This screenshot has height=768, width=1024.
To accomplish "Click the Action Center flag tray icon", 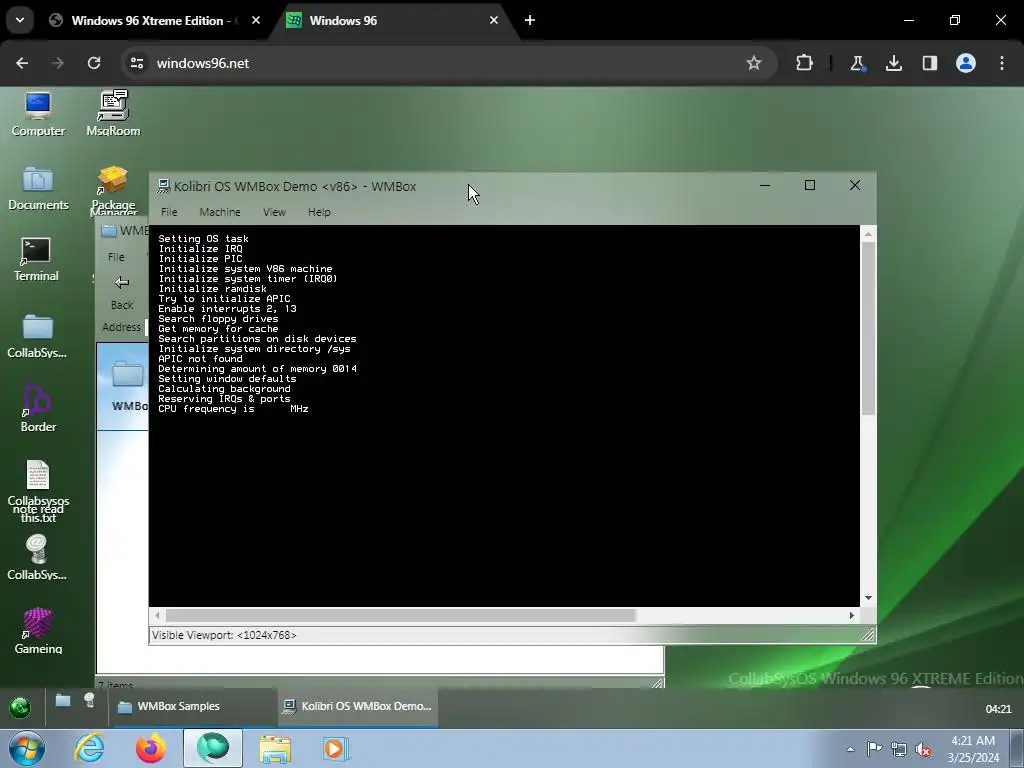I will (874, 748).
